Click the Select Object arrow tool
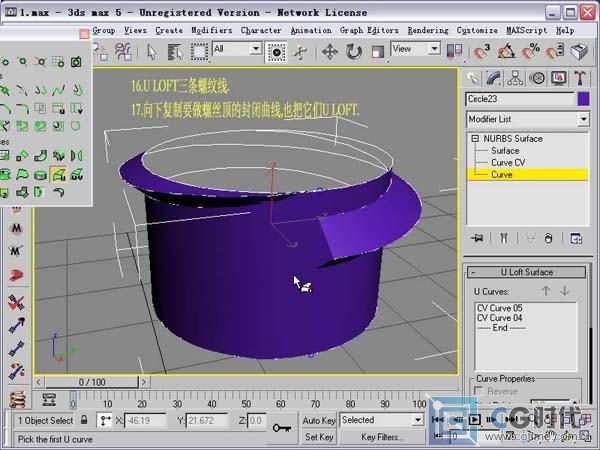 [x=152, y=52]
